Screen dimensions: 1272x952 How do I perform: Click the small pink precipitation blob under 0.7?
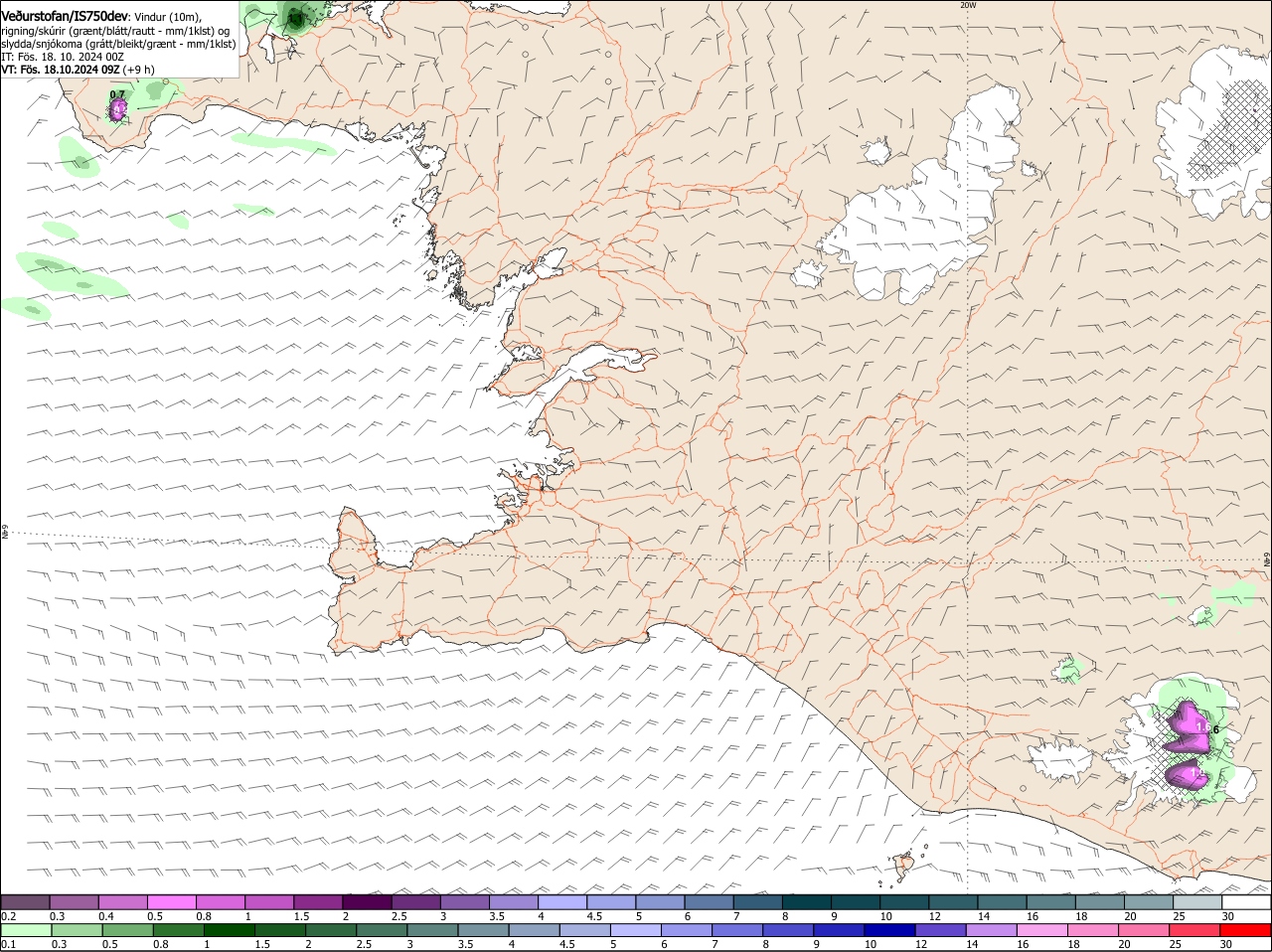click(x=118, y=110)
